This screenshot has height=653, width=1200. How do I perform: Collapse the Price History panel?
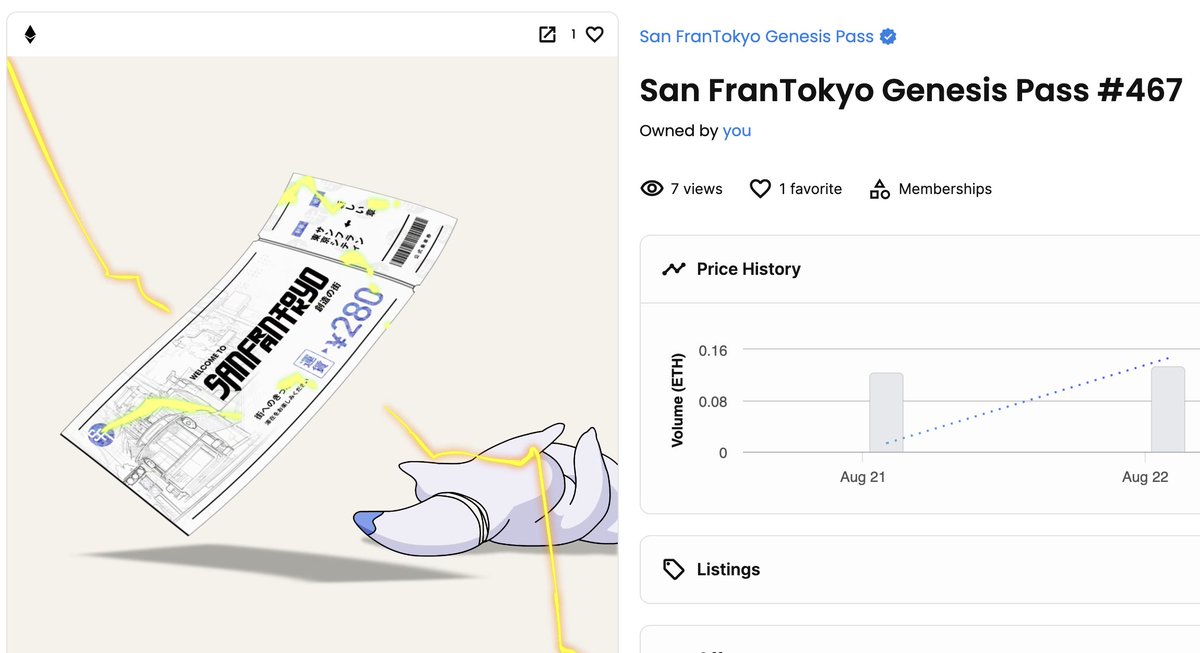919,269
